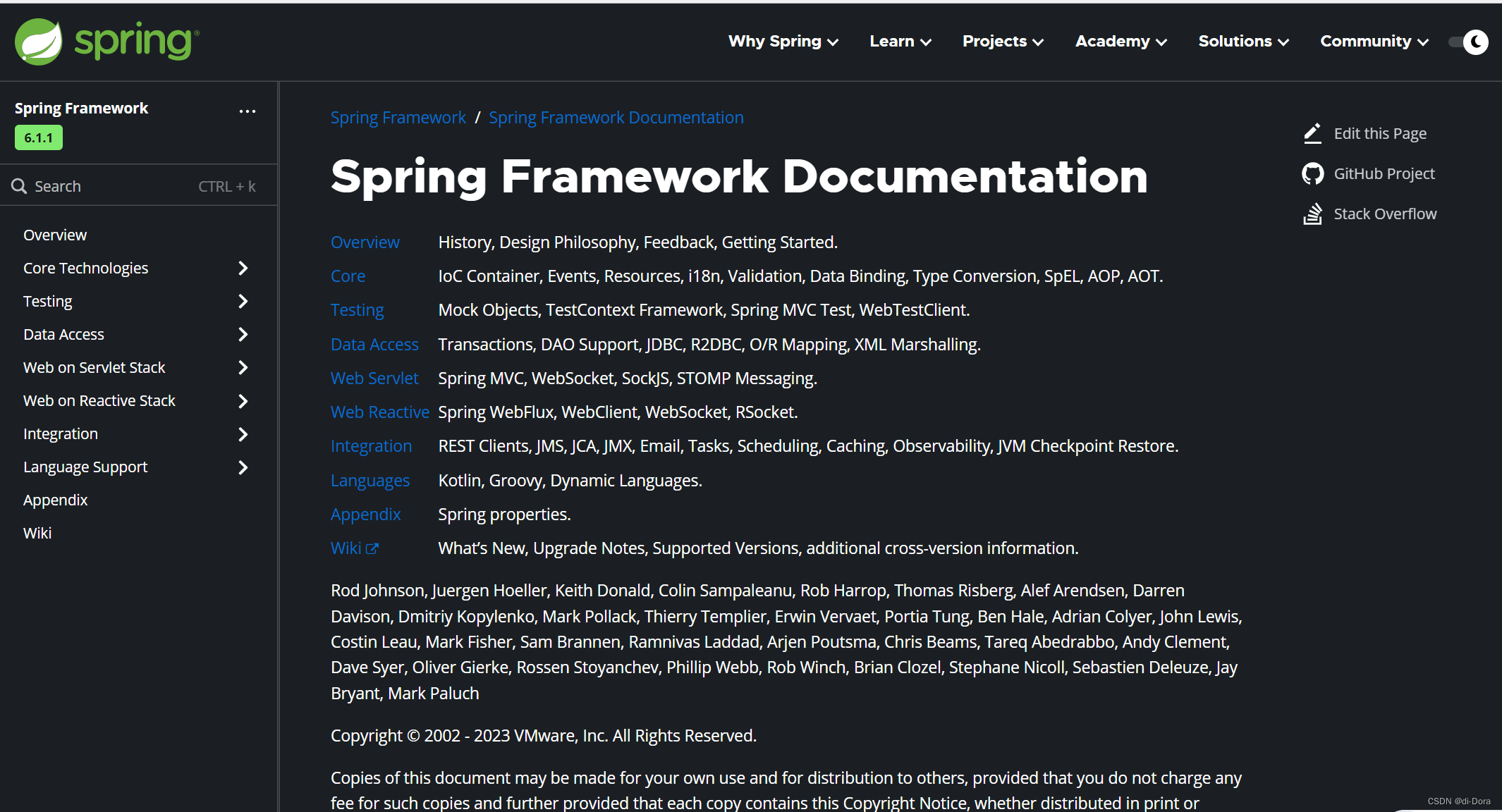Open the Learn menu
Viewport: 1502px width, 812px height.
(x=900, y=41)
